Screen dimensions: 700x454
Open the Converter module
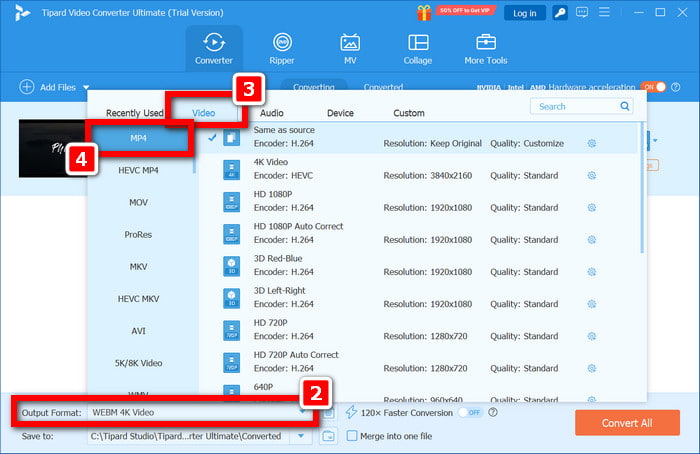[214, 49]
